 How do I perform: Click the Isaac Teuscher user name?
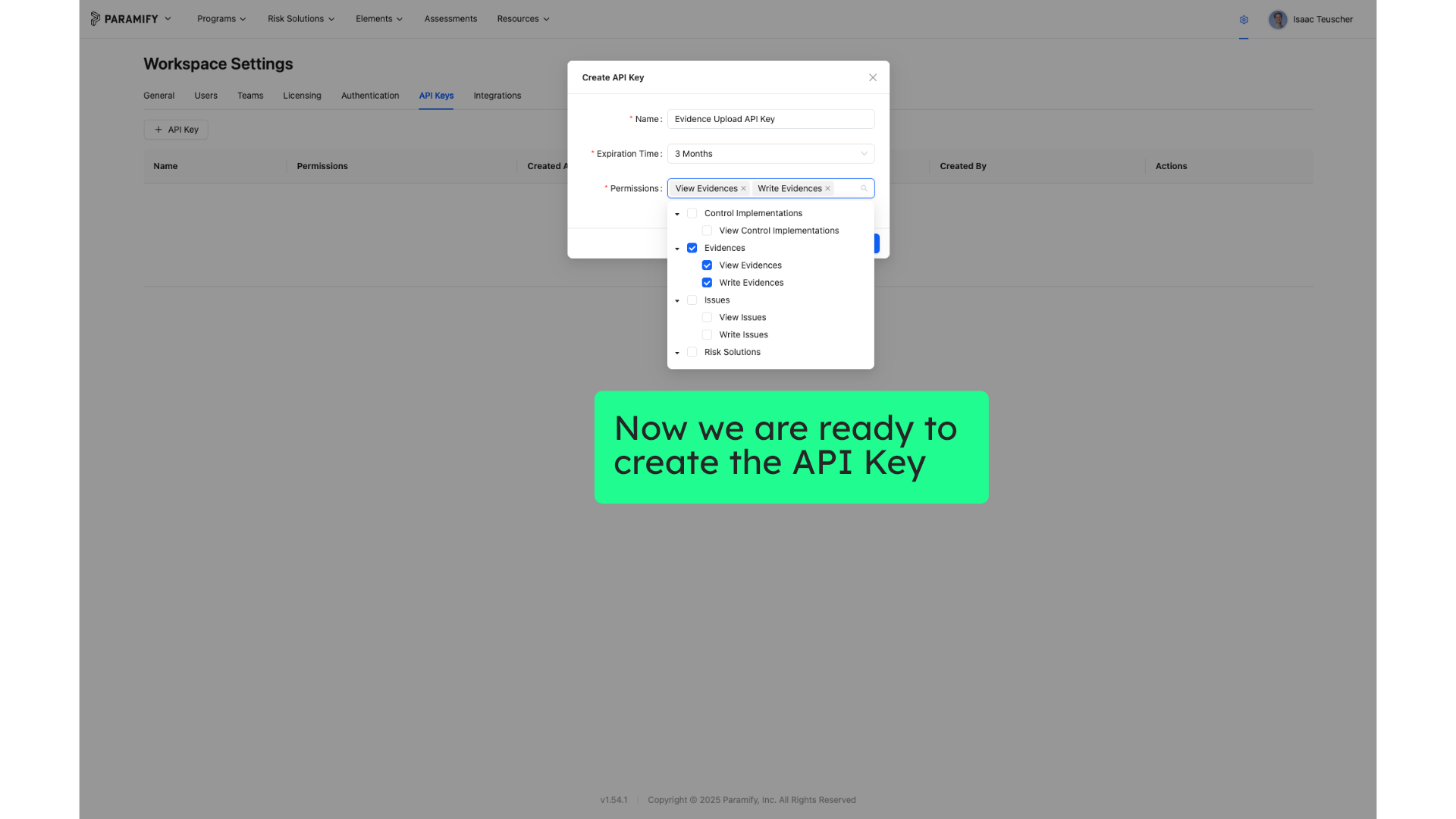1323,20
